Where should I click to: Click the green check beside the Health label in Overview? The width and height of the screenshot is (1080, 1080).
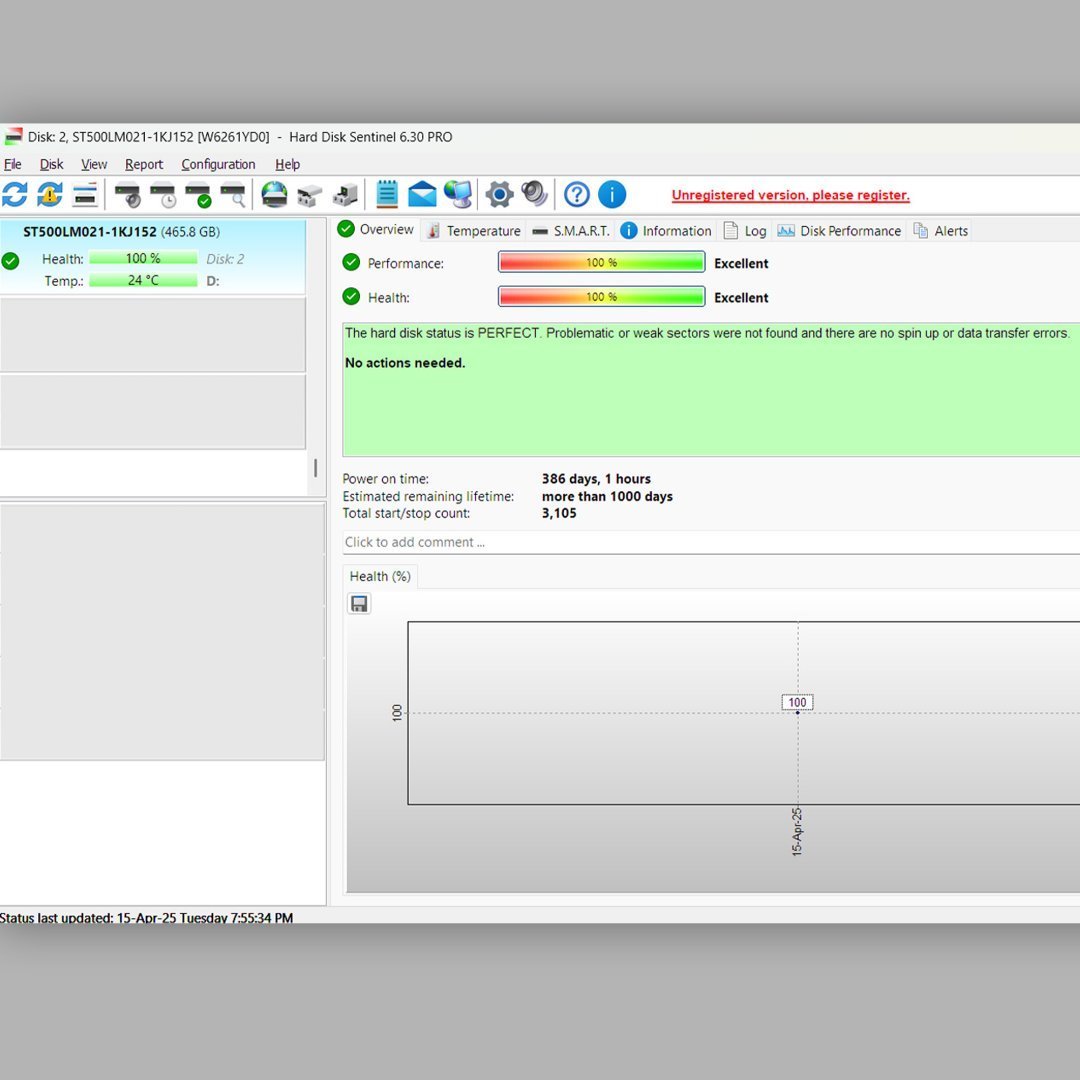pos(351,297)
